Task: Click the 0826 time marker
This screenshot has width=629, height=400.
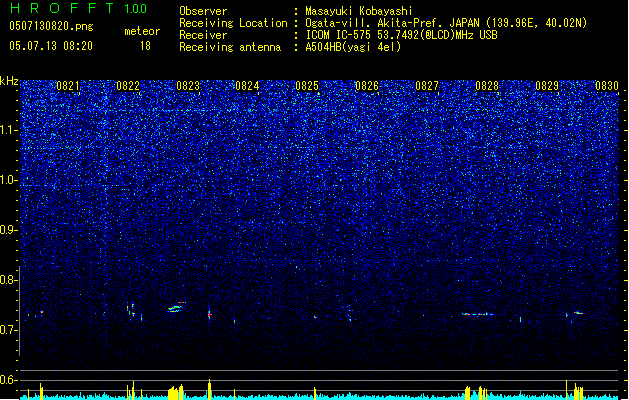Action: pyautogui.click(x=367, y=85)
